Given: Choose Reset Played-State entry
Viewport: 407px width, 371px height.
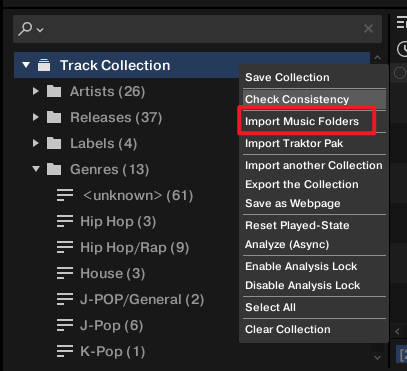Looking at the screenshot, I should click(x=314, y=225).
